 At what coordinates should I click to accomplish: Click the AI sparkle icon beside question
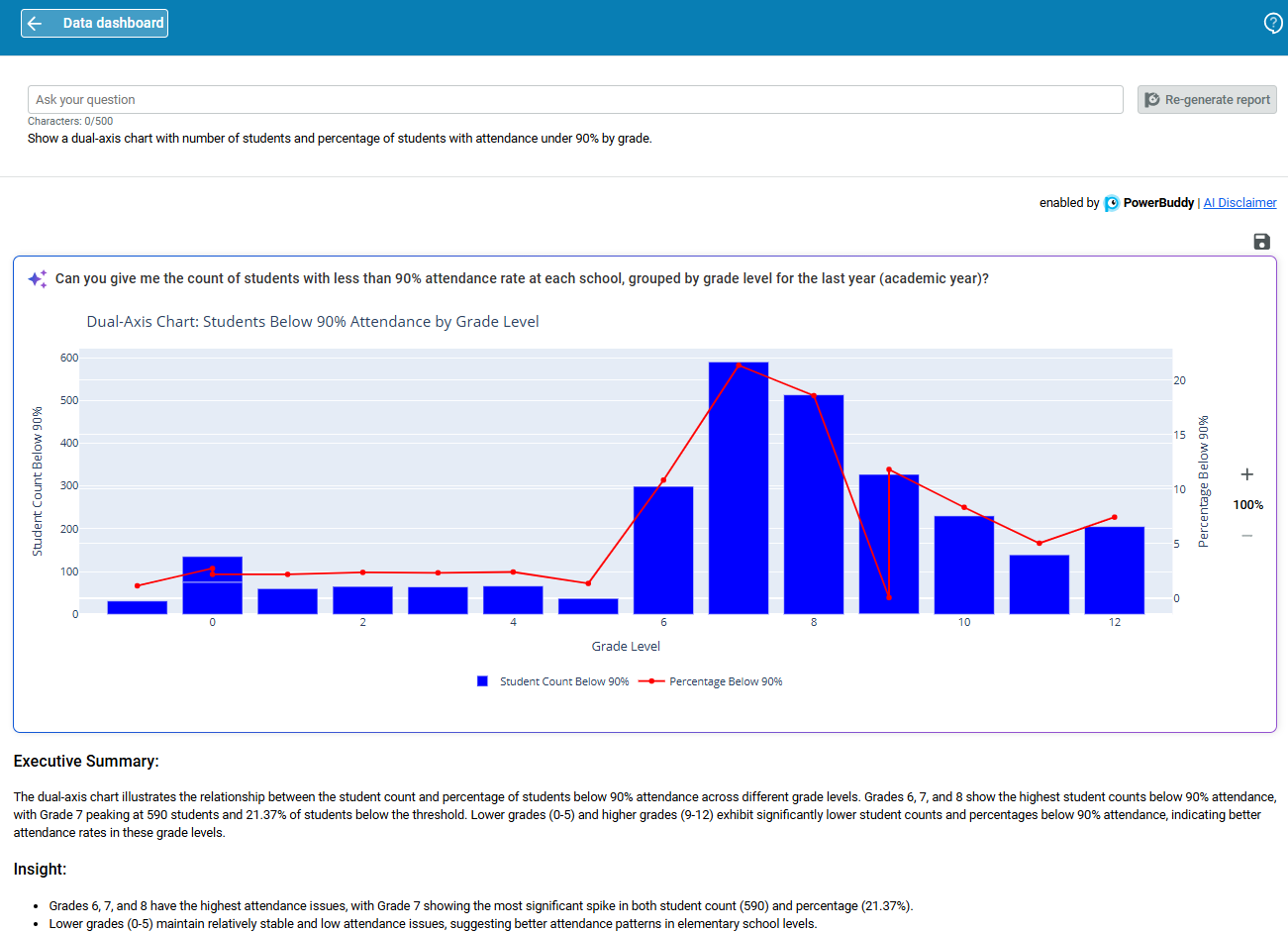(38, 279)
